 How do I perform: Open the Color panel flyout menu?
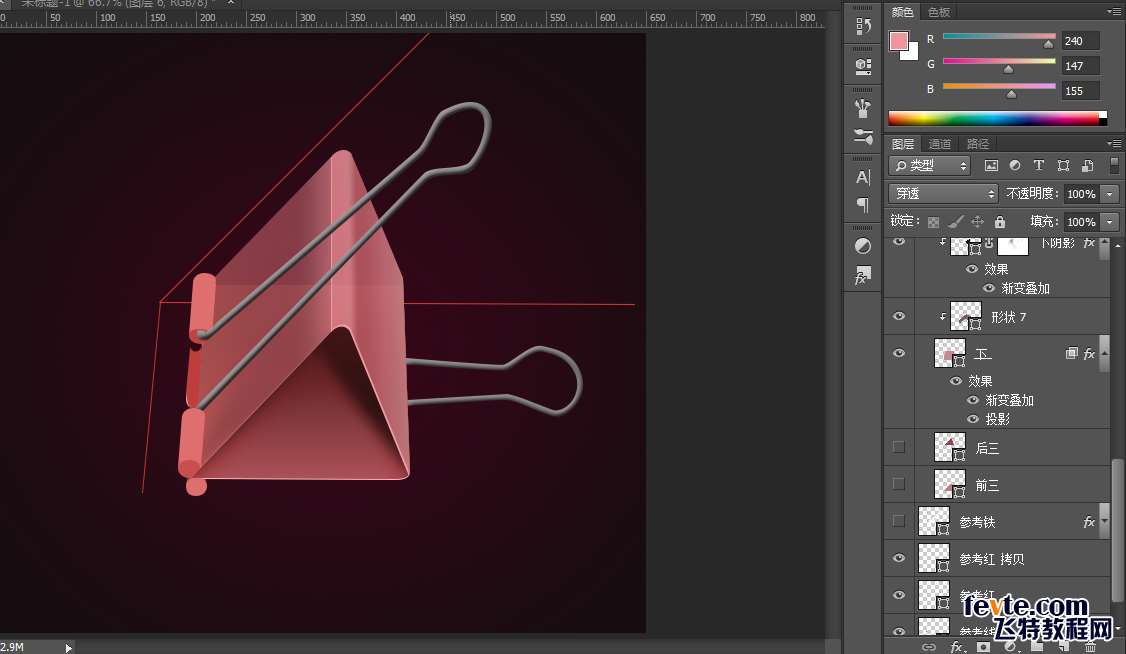[1113, 11]
